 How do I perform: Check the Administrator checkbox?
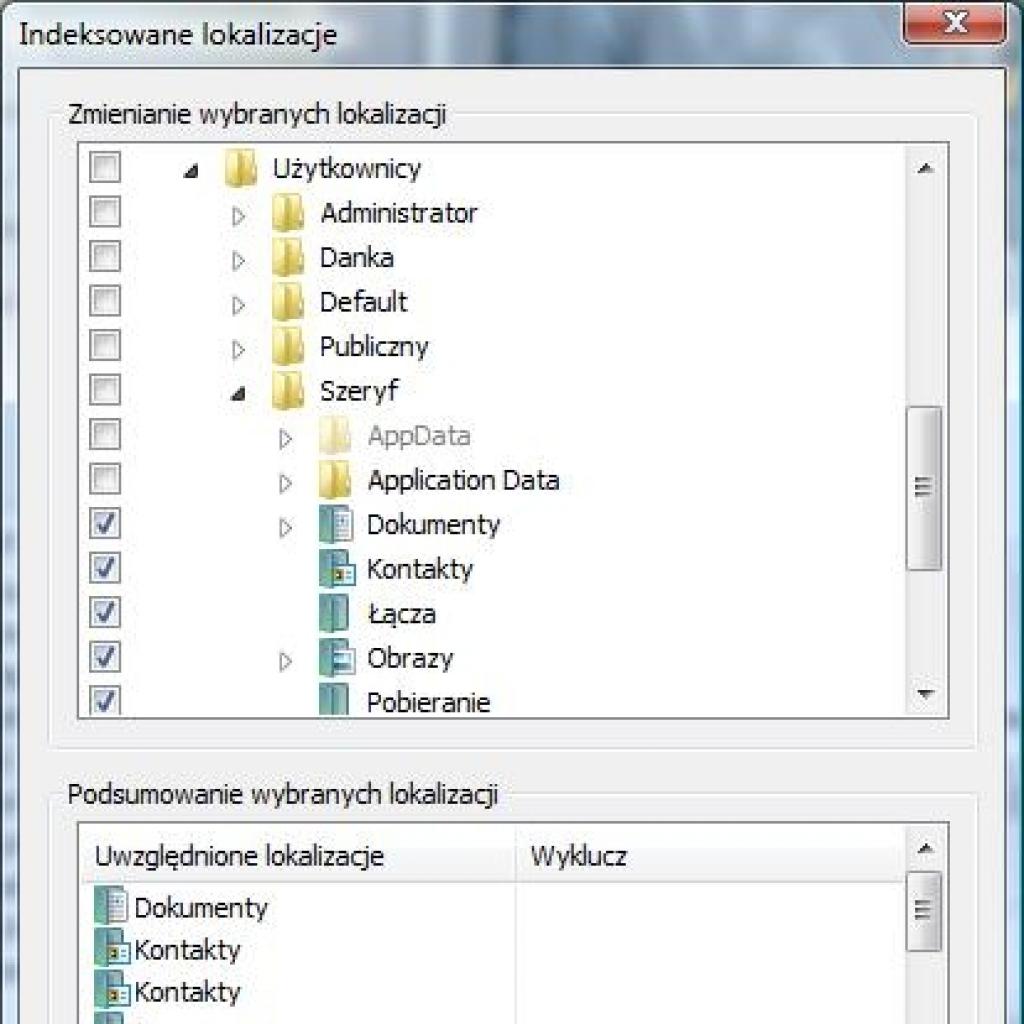coord(105,212)
